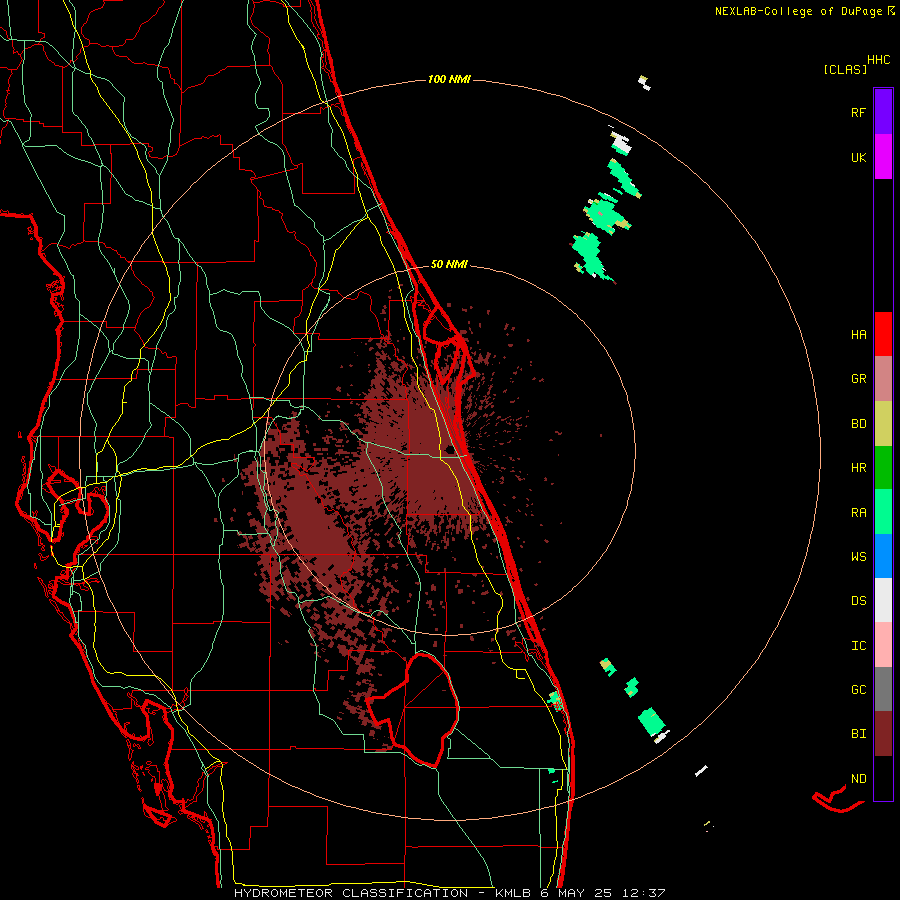The image size is (900, 900).
Task: Click the UK legend label
Action: 859,157
